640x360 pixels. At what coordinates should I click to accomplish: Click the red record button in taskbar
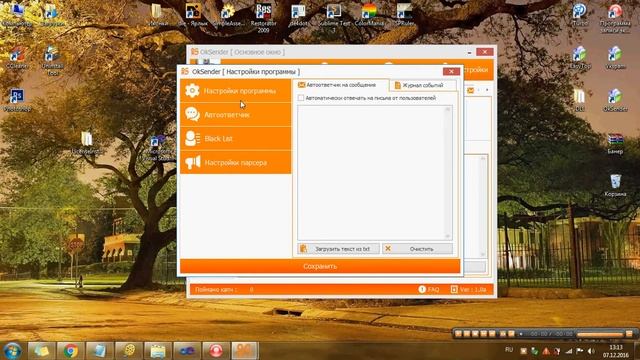(216, 351)
